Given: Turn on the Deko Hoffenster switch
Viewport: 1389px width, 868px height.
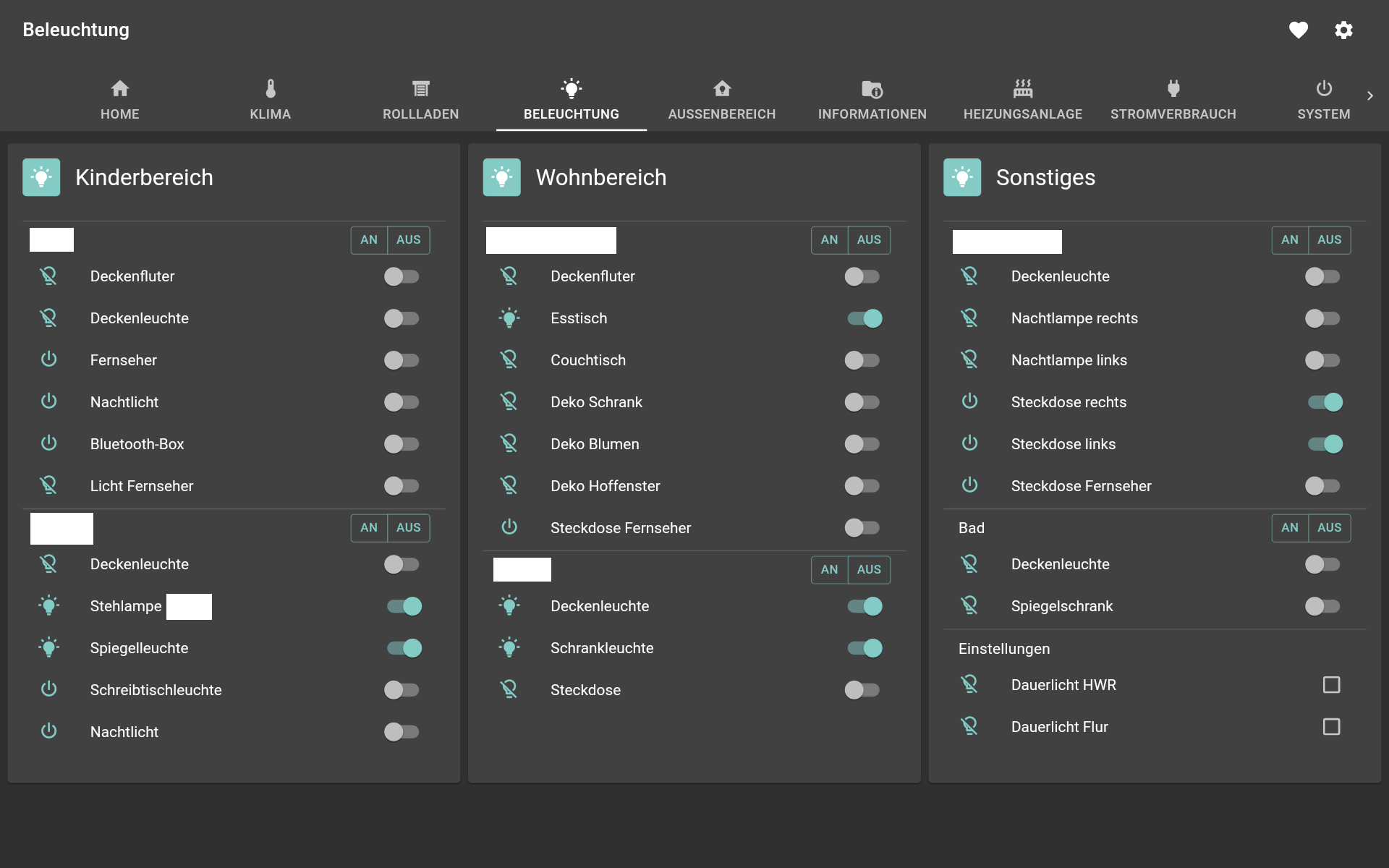Looking at the screenshot, I should 862,486.
